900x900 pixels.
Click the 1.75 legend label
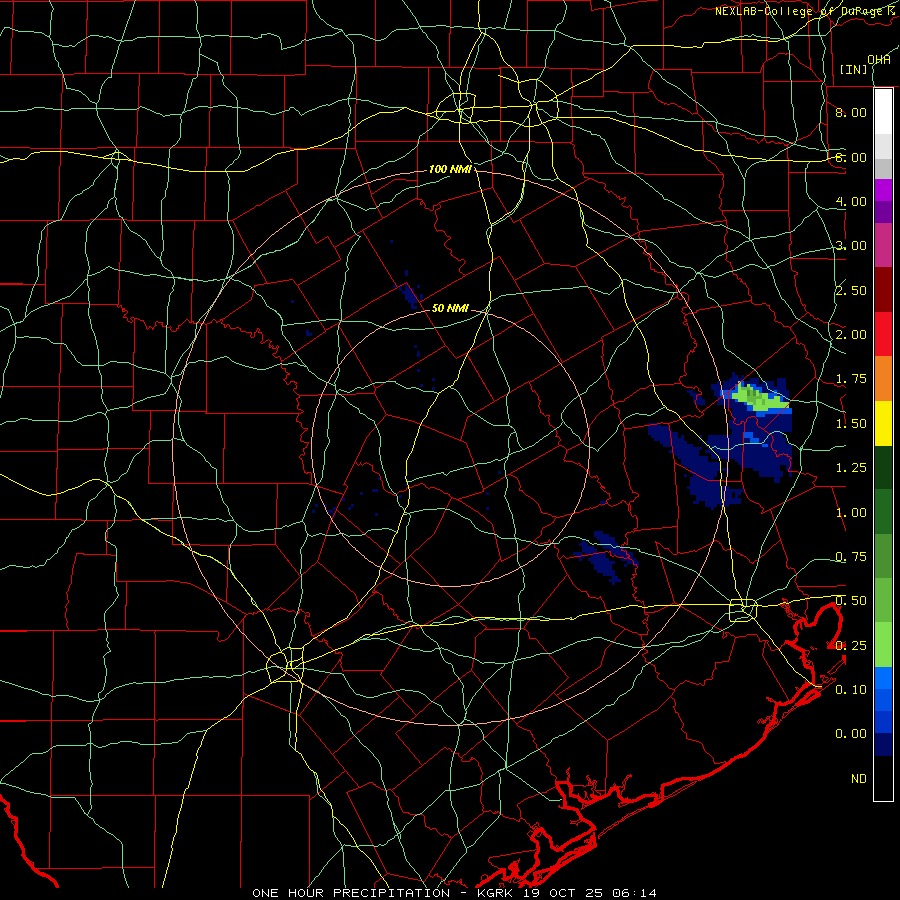(851, 379)
